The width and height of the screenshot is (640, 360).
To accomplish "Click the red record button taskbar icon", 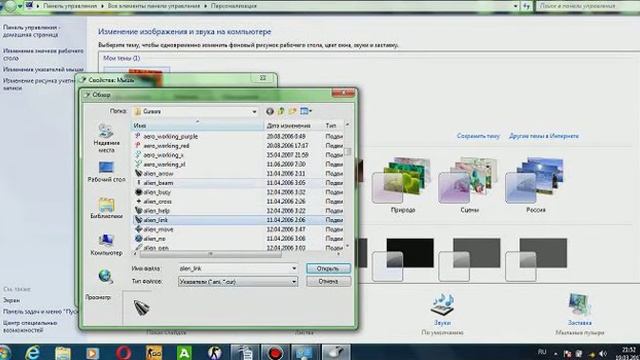I will tap(275, 352).
